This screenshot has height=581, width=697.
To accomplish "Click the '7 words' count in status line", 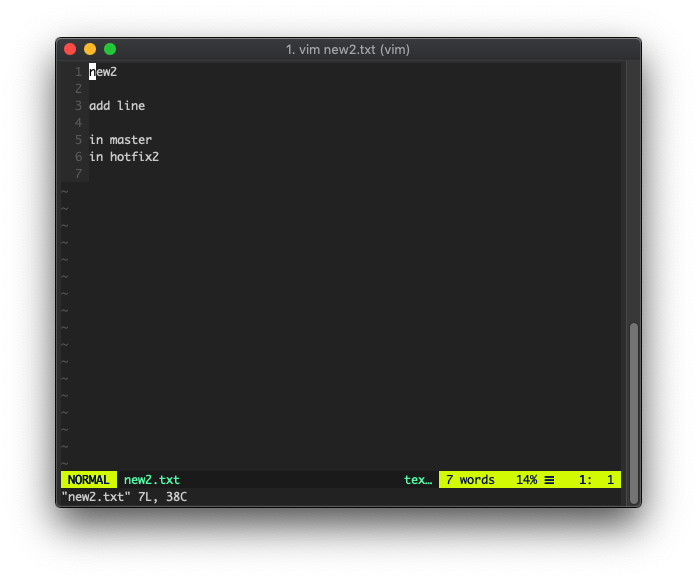I will pos(470,480).
